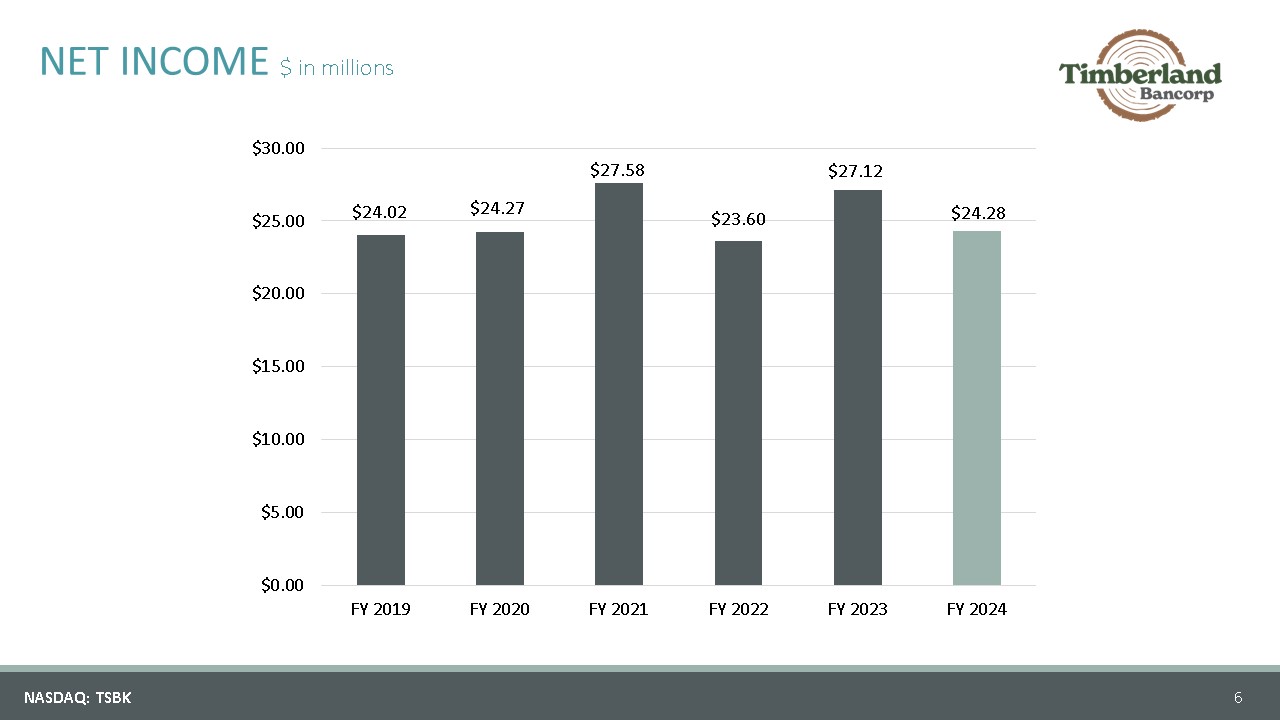The image size is (1280, 720).
Task: Select the light green FY 2024 bar
Action: (977, 408)
